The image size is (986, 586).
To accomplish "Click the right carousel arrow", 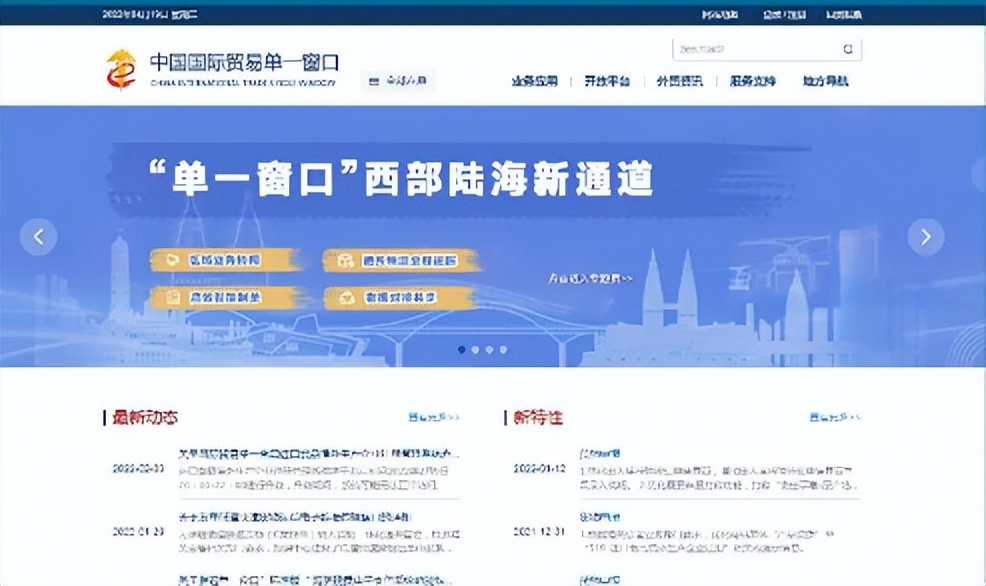I will pos(925,237).
